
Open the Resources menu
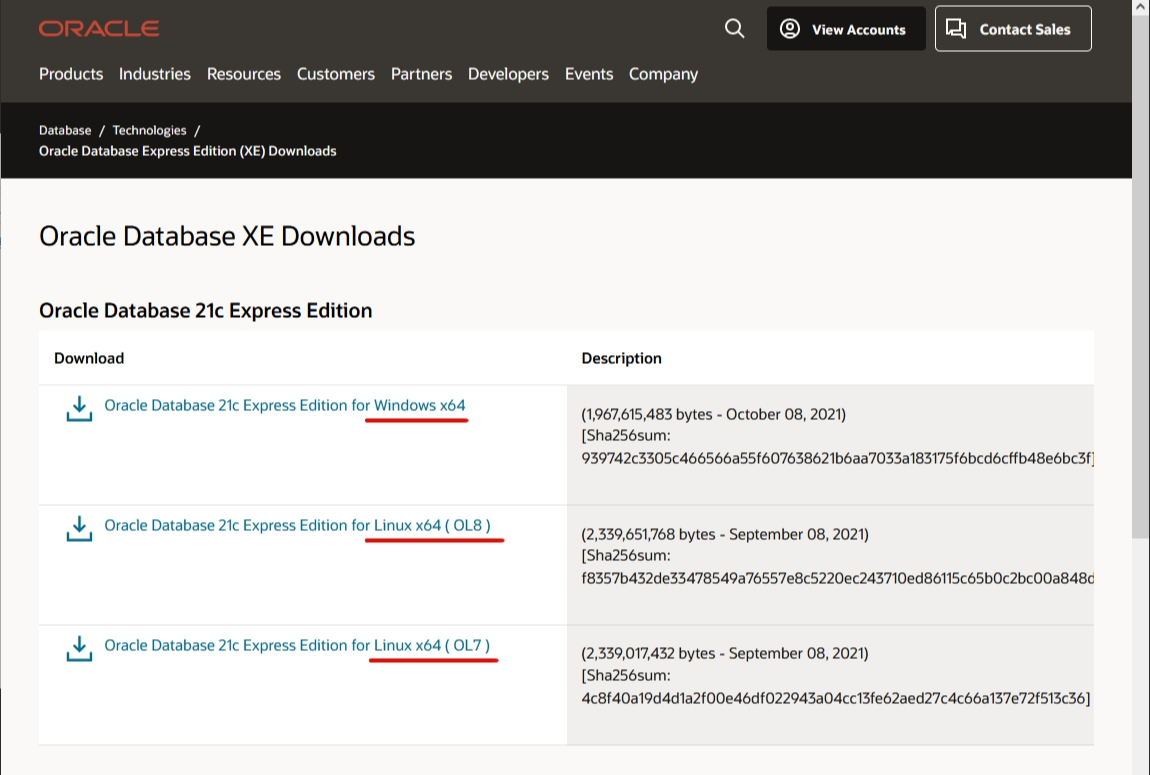[x=243, y=74]
